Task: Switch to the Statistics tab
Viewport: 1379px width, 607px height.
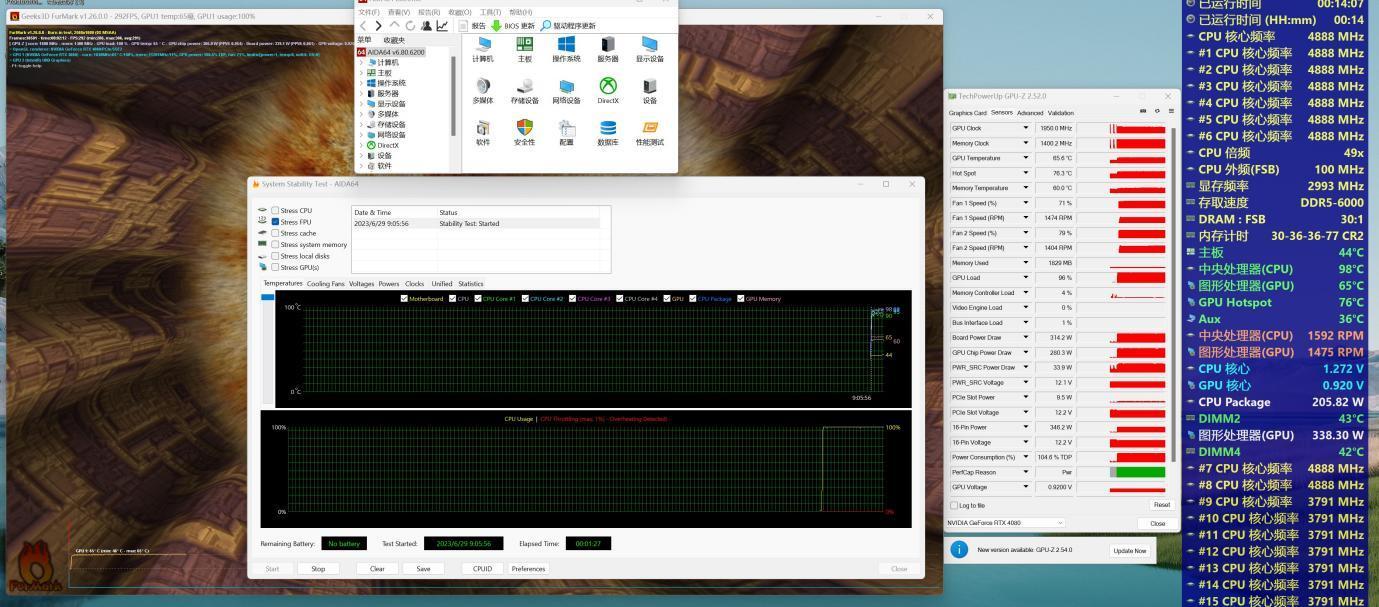Action: [471, 284]
